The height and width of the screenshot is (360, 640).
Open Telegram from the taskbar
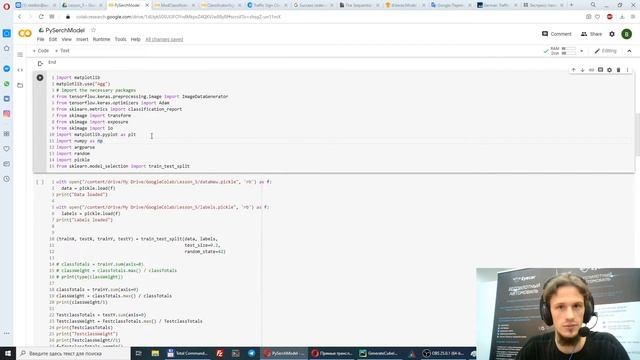(251, 353)
